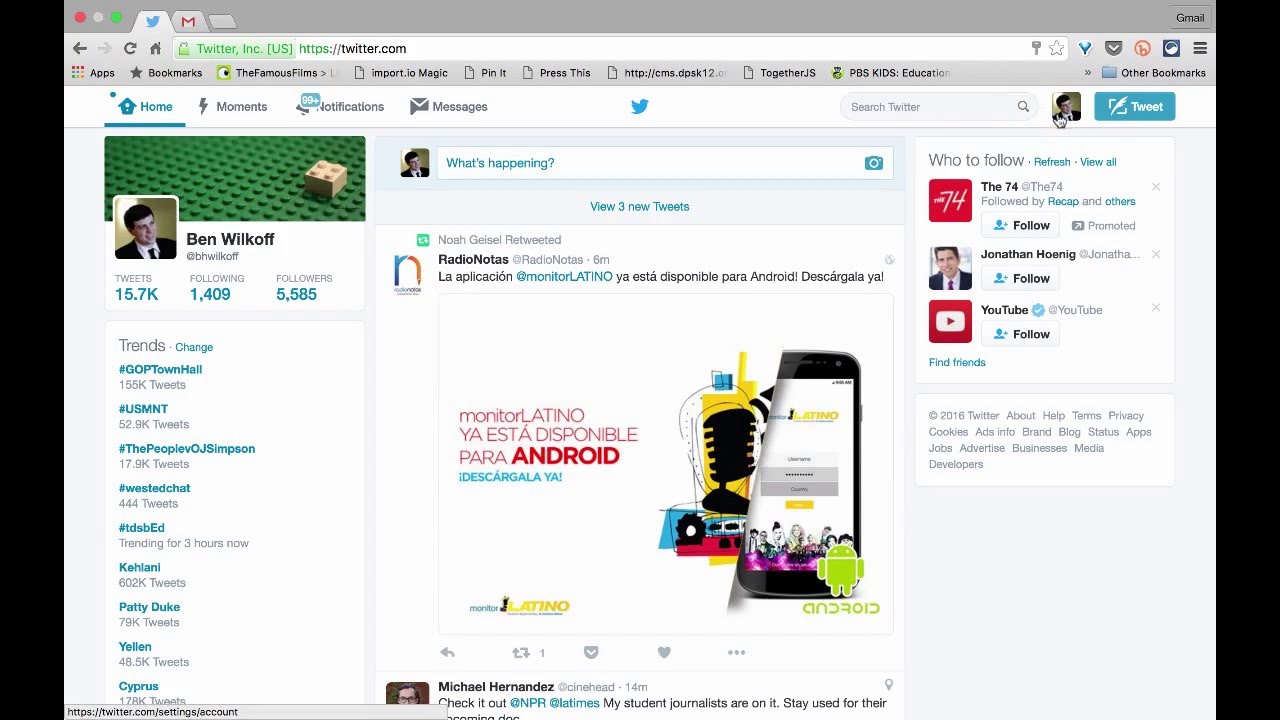Retweet the RadioNotas tweet
Image resolution: width=1280 pixels, height=720 pixels.
[521, 652]
